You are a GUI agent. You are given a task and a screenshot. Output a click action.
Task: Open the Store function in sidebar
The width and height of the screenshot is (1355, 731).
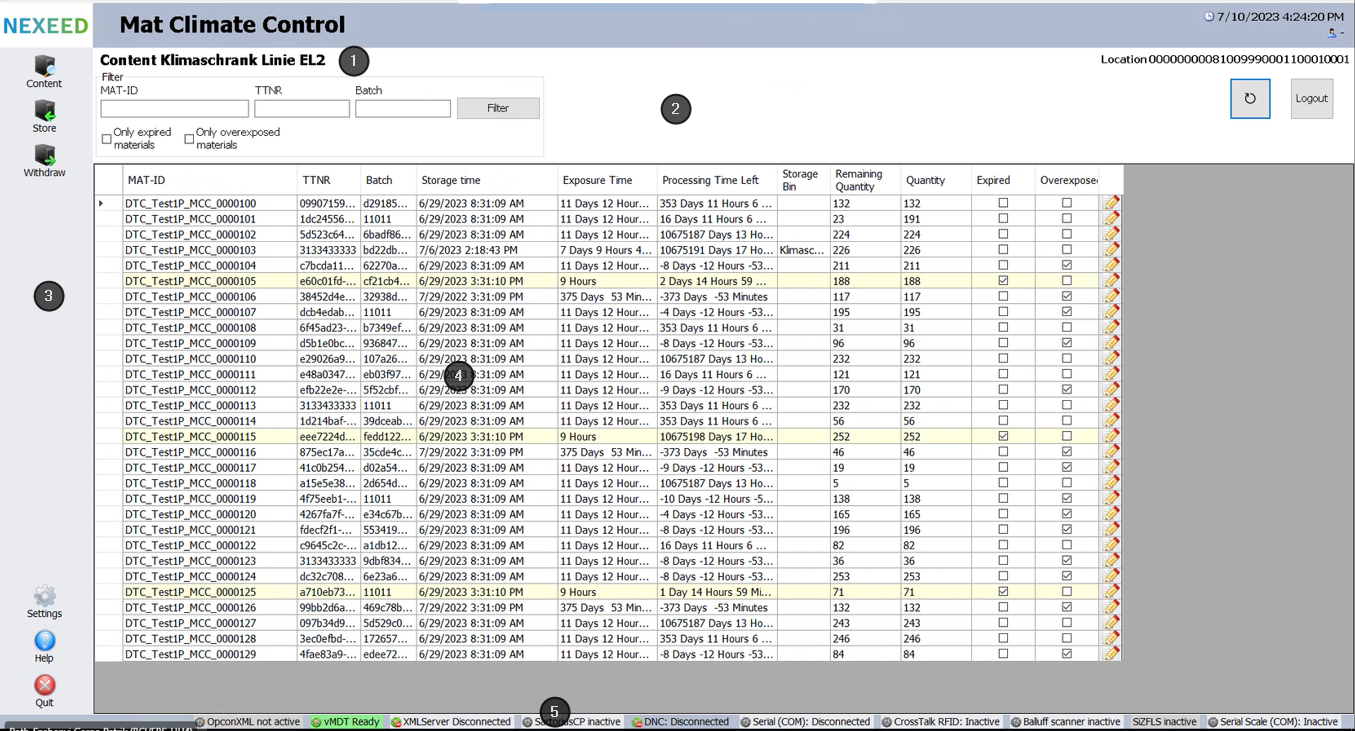tap(44, 116)
